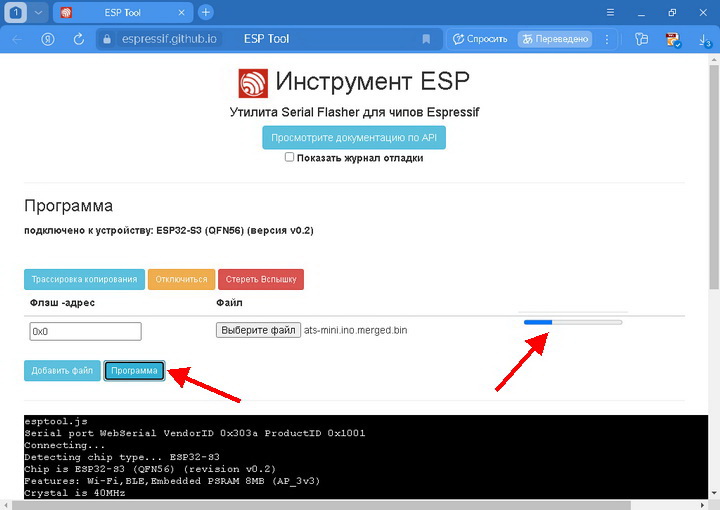Click the Выберите файл button
The width and height of the screenshot is (720, 510).
point(259,330)
